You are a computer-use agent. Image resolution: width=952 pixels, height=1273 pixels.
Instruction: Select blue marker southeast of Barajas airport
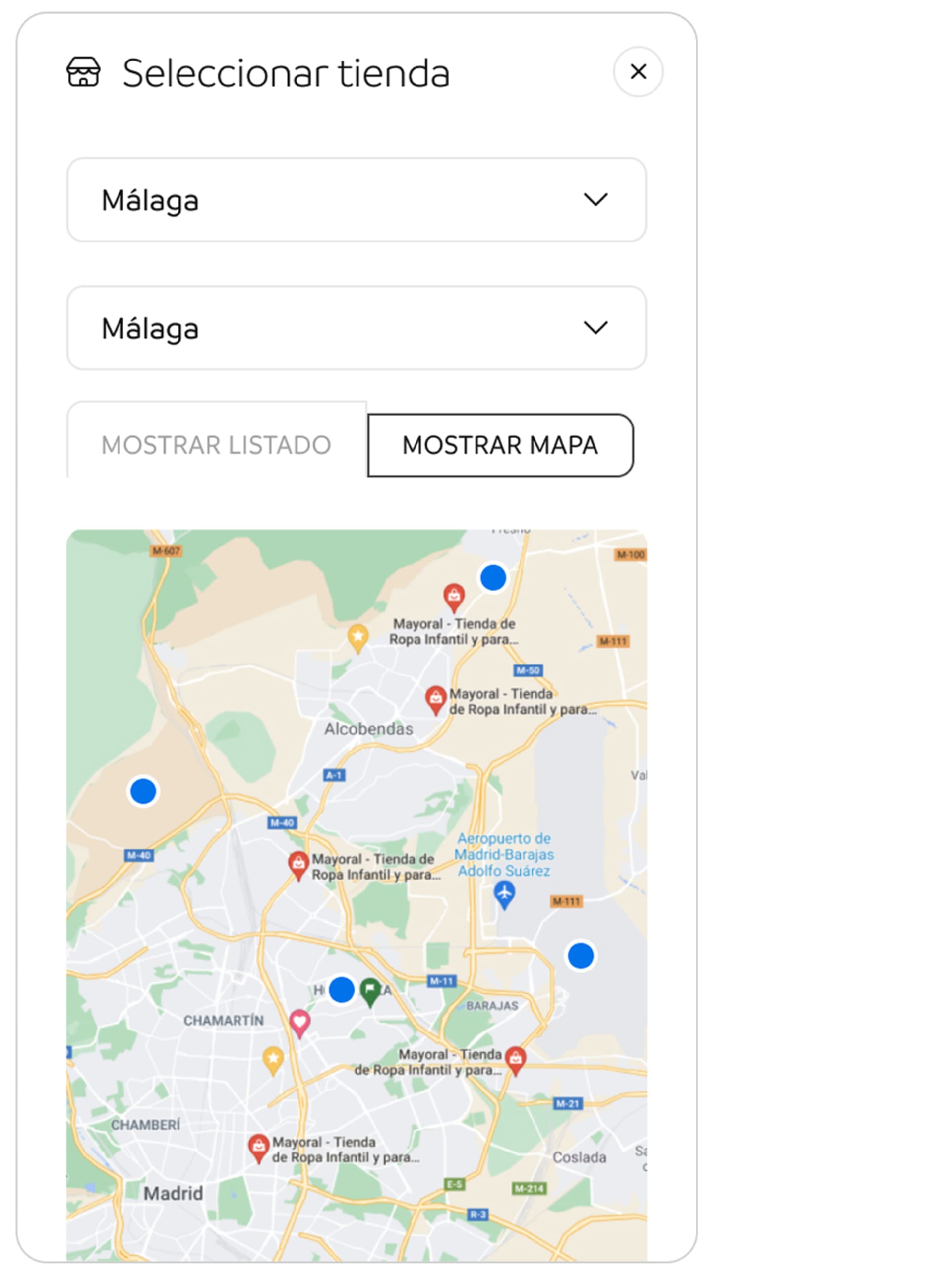pyautogui.click(x=581, y=956)
